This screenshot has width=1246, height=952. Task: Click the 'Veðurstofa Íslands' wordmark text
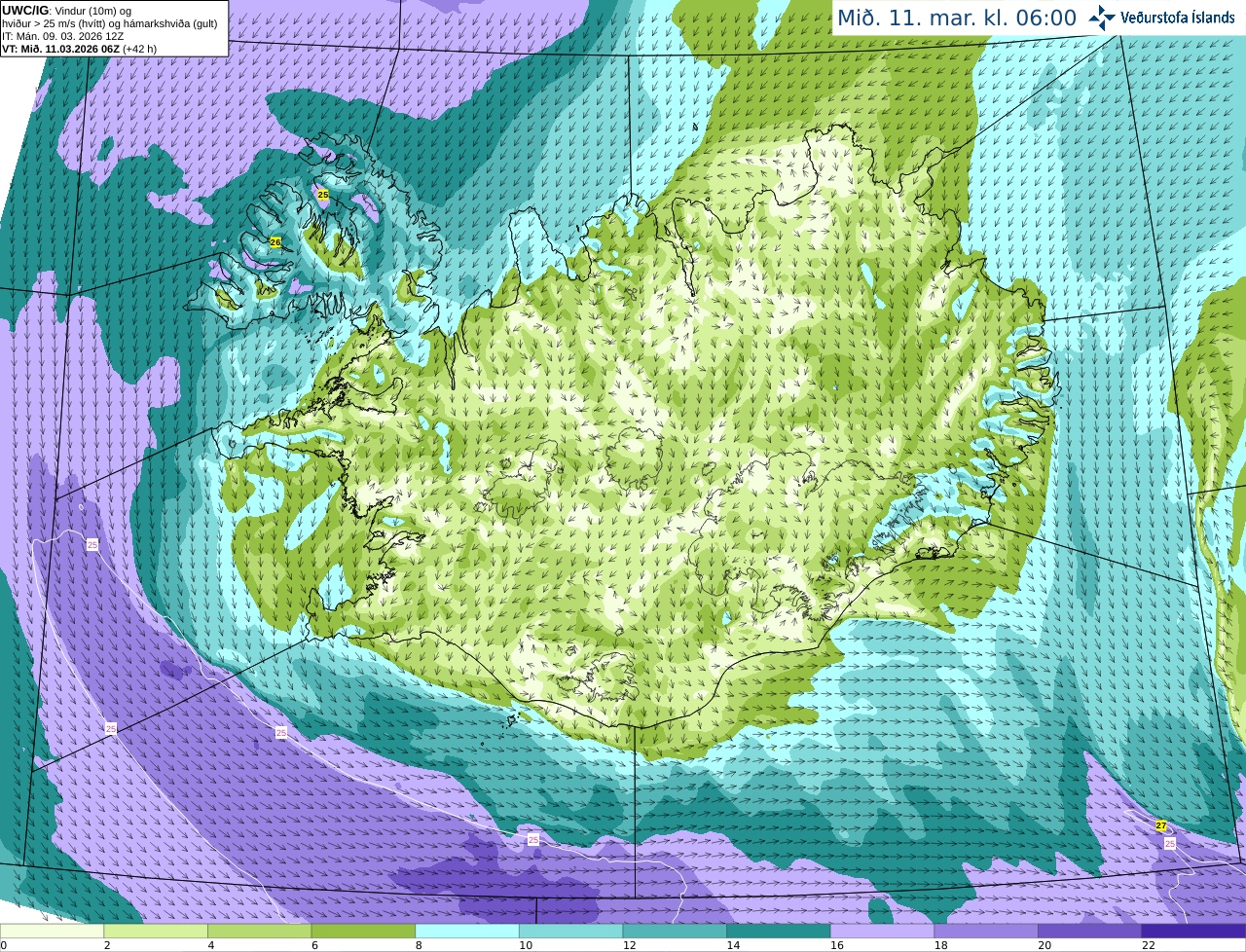tap(1177, 18)
